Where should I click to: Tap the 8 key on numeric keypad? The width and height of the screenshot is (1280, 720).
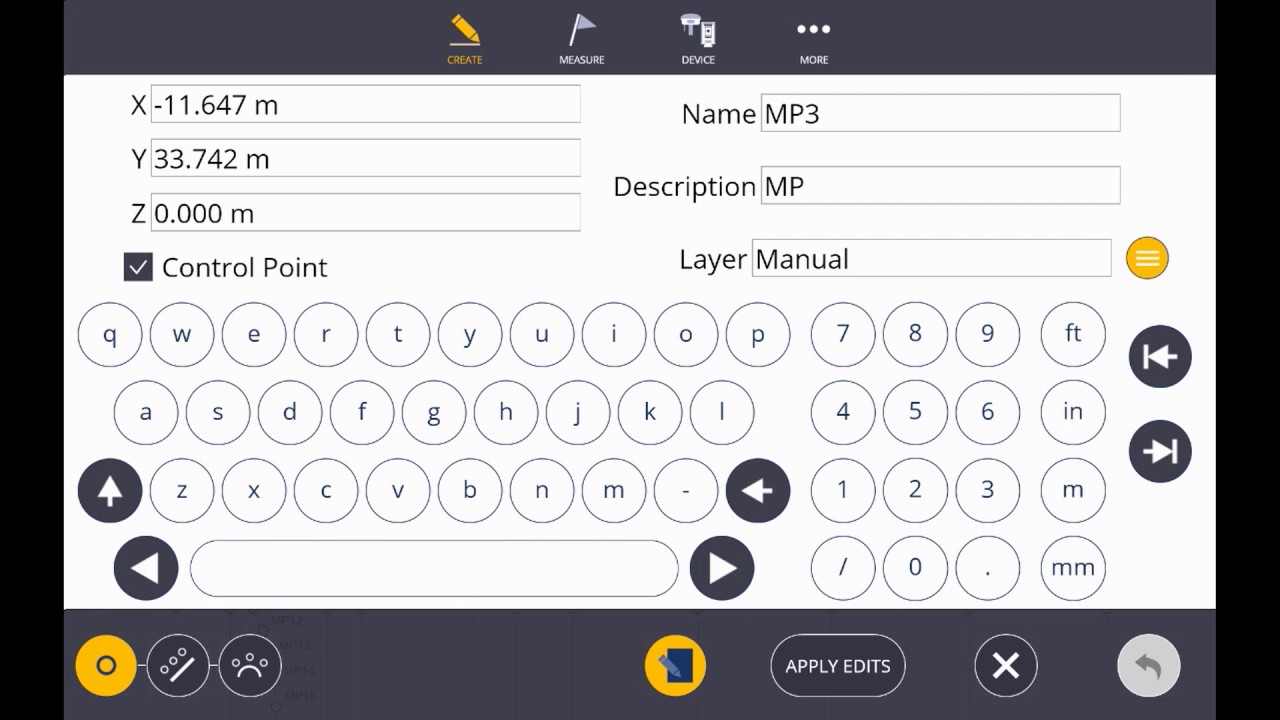tap(915, 334)
